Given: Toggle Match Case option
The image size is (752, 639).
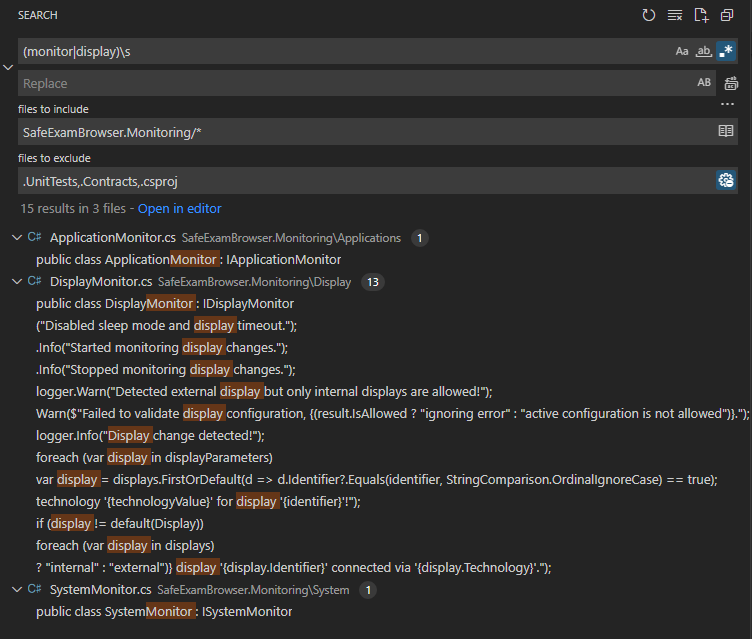Looking at the screenshot, I should tap(682, 51).
